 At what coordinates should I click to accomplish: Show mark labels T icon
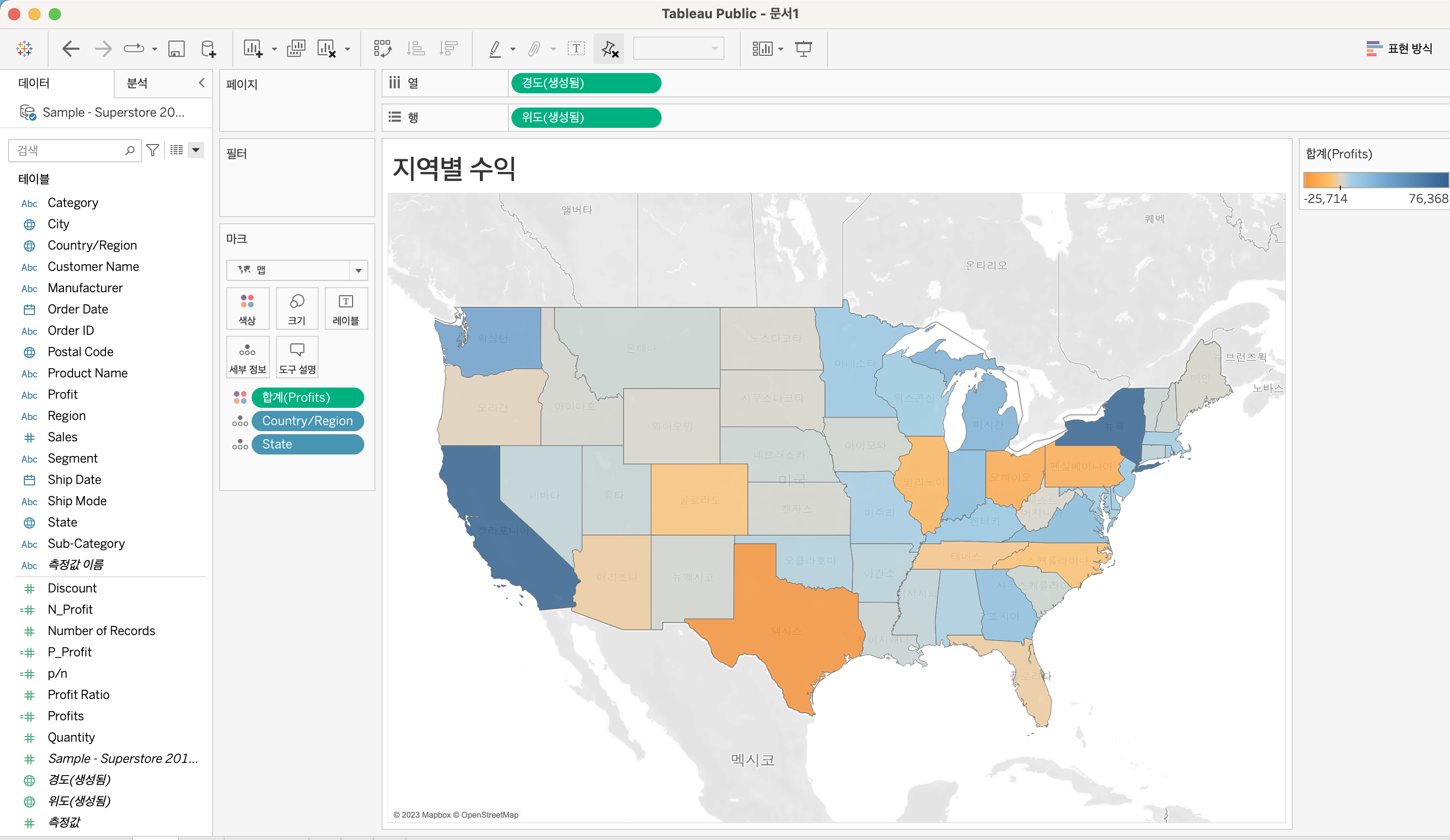pyautogui.click(x=576, y=49)
